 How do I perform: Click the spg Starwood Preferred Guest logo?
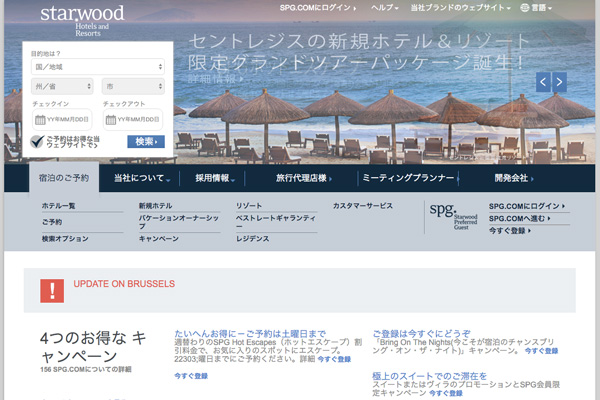click(x=453, y=216)
